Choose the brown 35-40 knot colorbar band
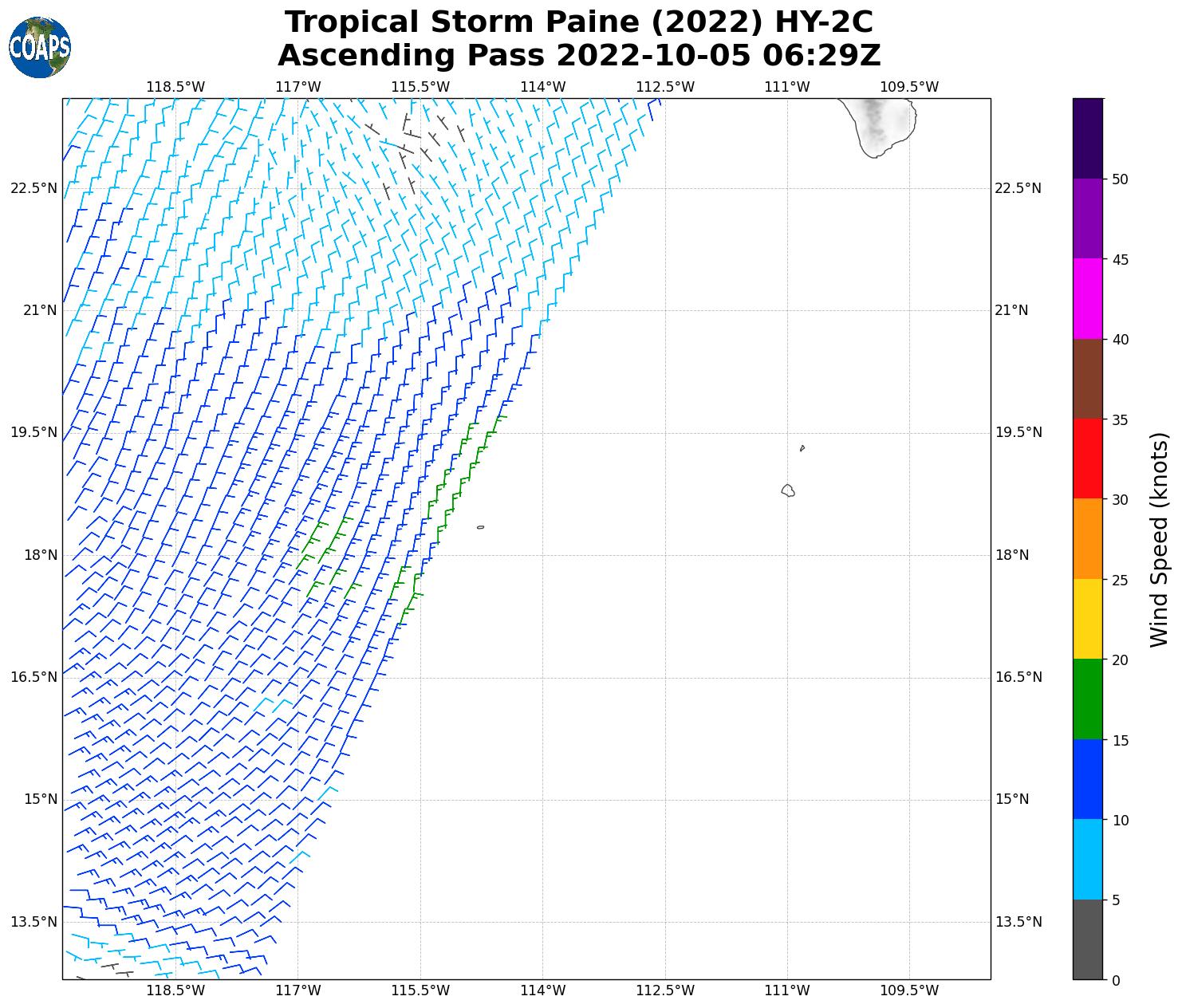1182x1008 pixels. tap(1088, 379)
